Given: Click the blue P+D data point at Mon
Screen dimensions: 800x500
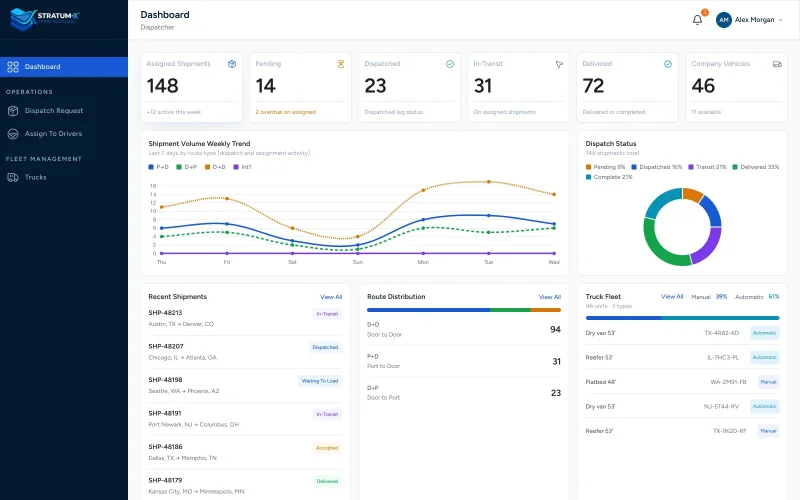Looking at the screenshot, I should click(x=423, y=220).
